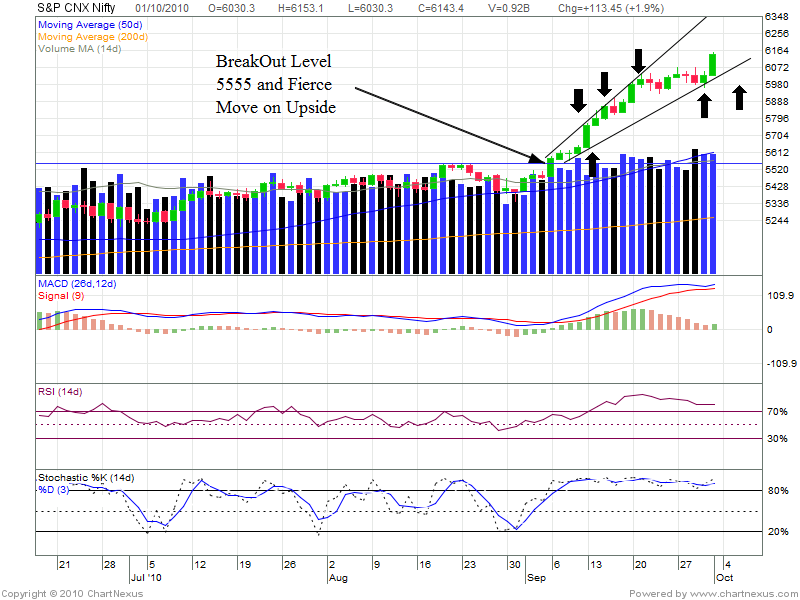800x600 pixels.
Task: Click the middle black down arrow annotation
Action: coord(604,82)
